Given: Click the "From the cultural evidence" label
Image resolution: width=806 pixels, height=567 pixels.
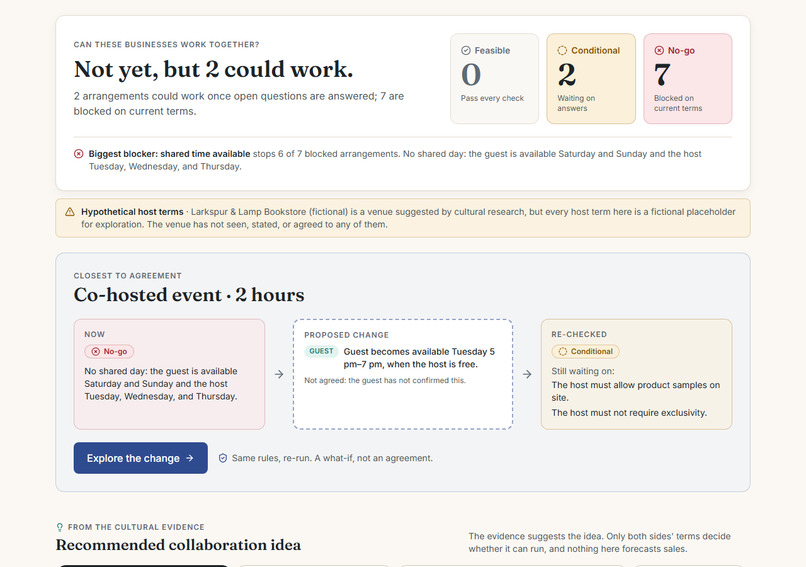Looking at the screenshot, I should [136, 527].
